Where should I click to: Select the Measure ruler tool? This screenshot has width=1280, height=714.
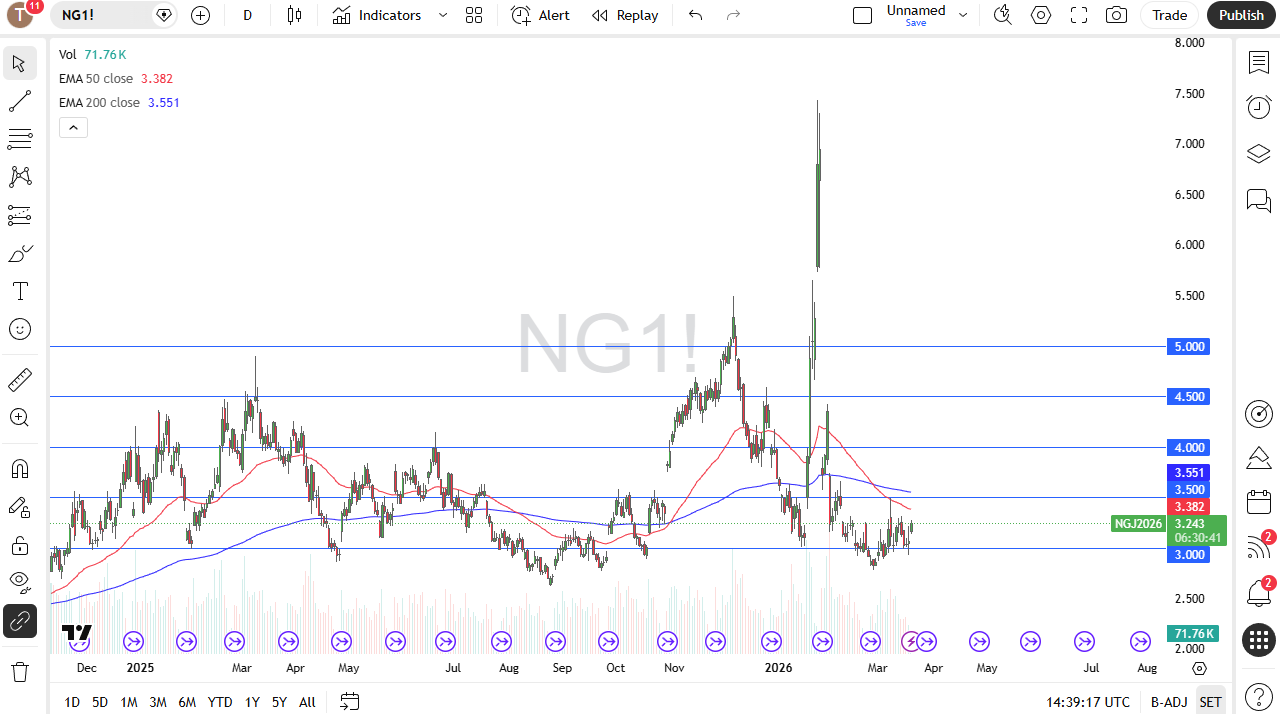coord(20,380)
